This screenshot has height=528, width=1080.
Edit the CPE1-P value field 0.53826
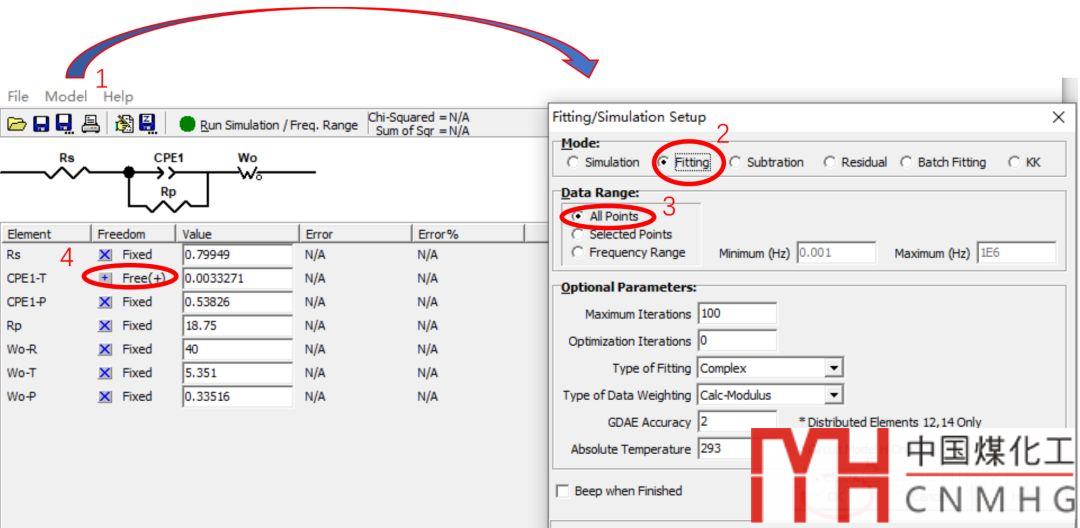238,302
